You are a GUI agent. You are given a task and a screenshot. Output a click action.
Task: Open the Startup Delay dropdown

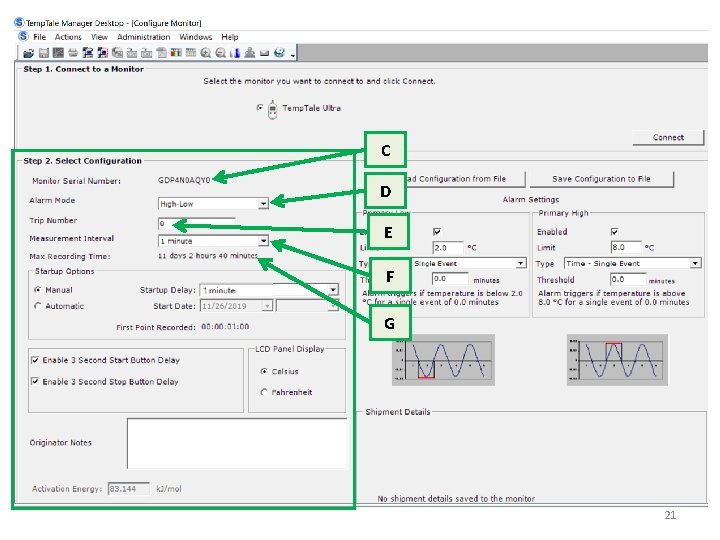point(333,290)
